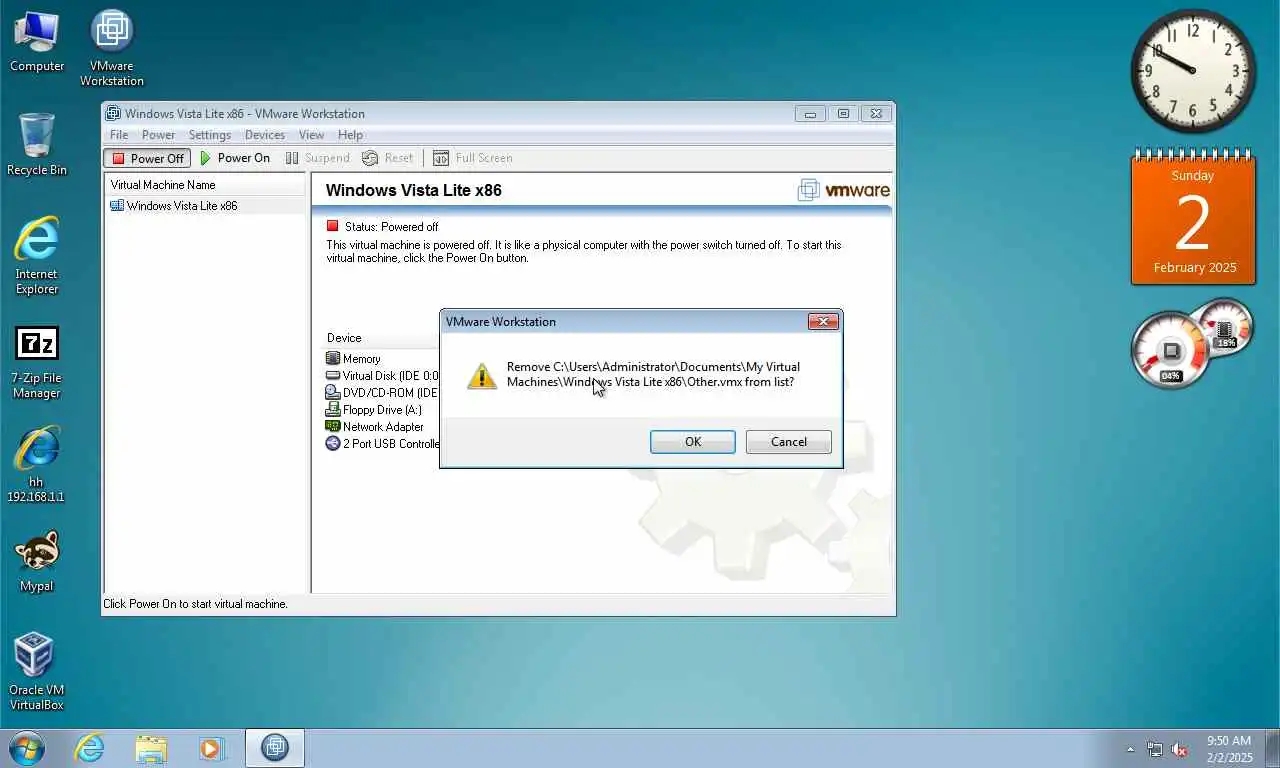Open the Recycle Bin desktop icon
The height and width of the screenshot is (768, 1280).
coord(37,144)
